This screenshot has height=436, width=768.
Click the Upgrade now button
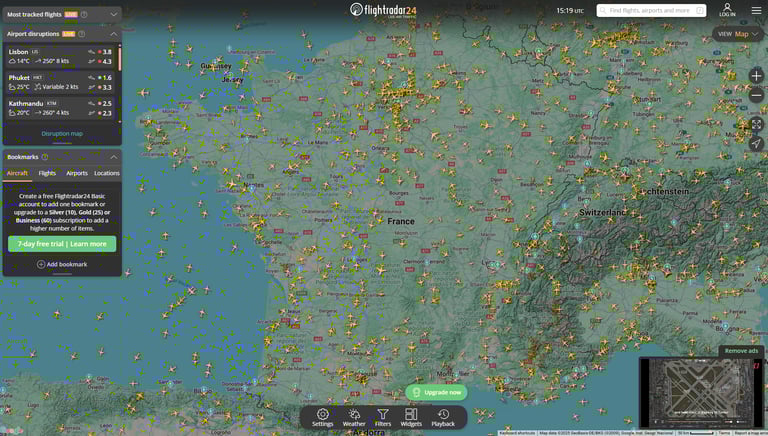[x=436, y=392]
